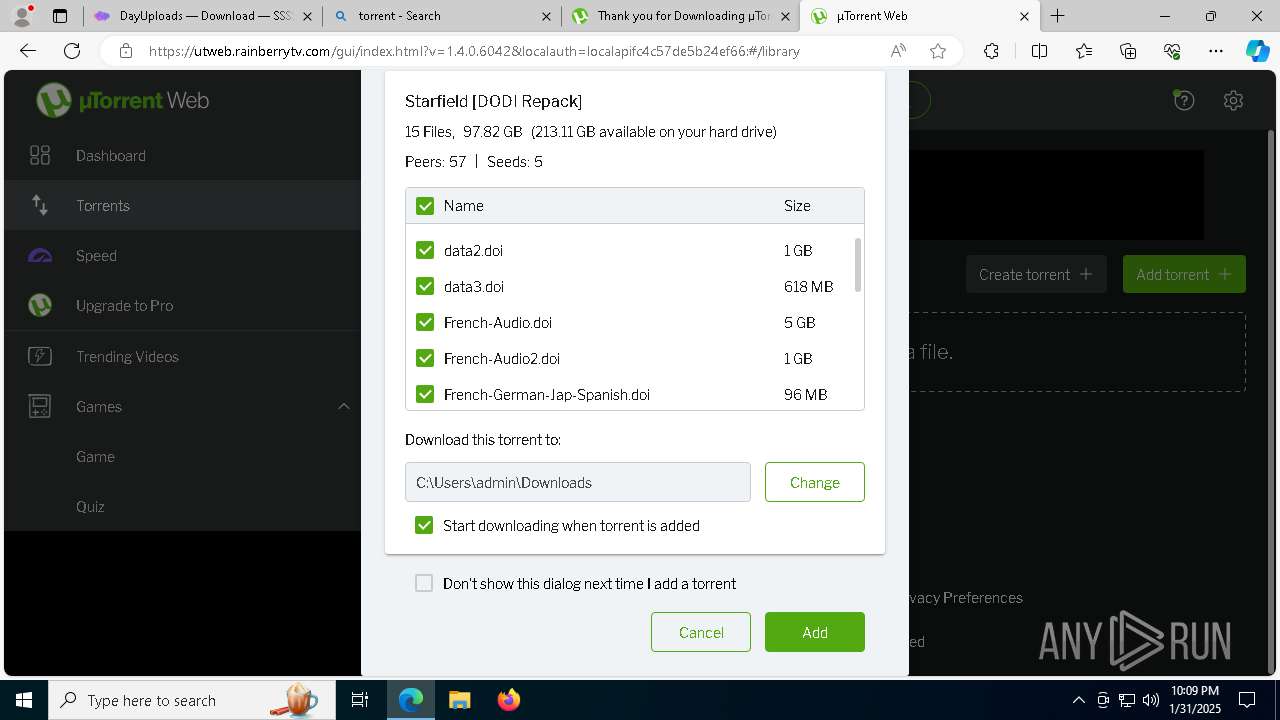
Task: Open the Windows Start menu
Action: [24, 700]
